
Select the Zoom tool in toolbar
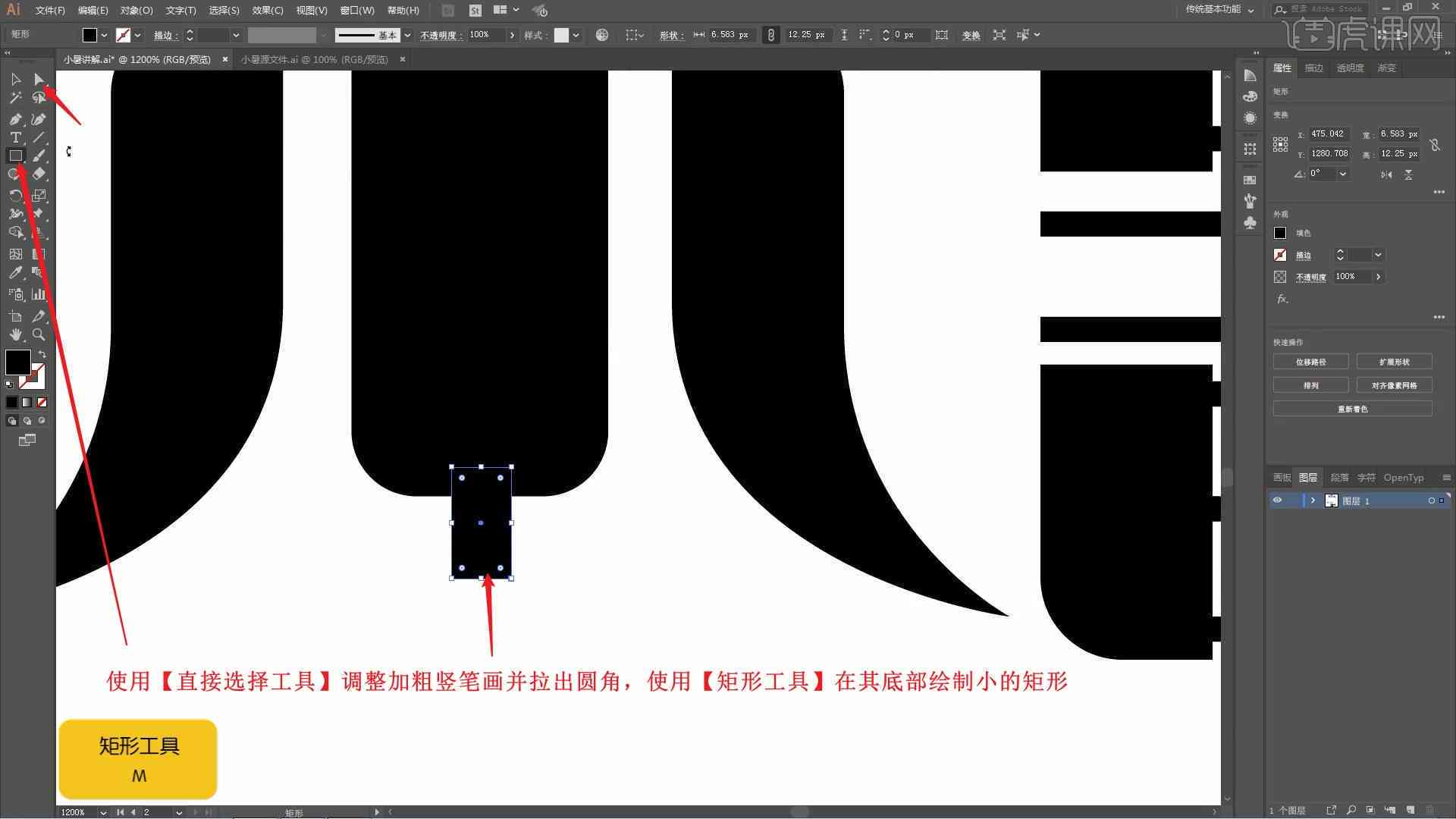click(x=39, y=334)
